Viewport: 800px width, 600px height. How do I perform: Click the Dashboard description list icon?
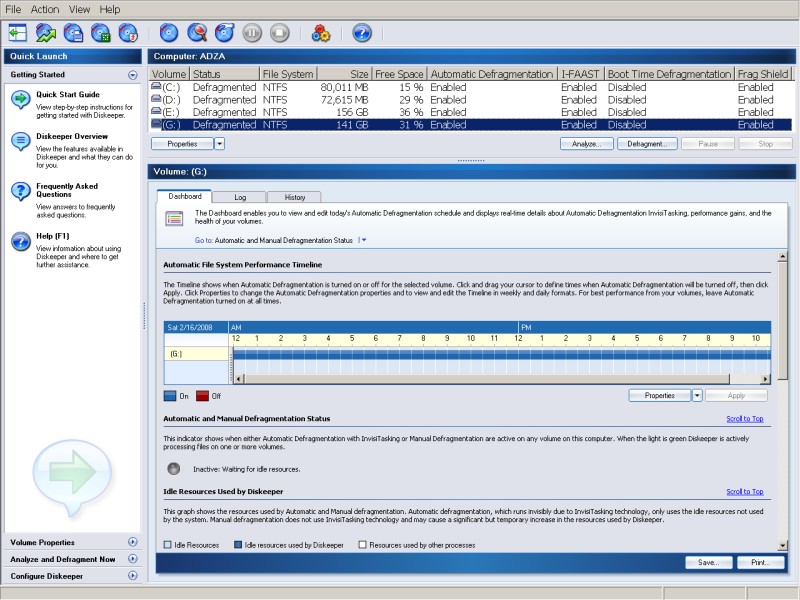[174, 219]
